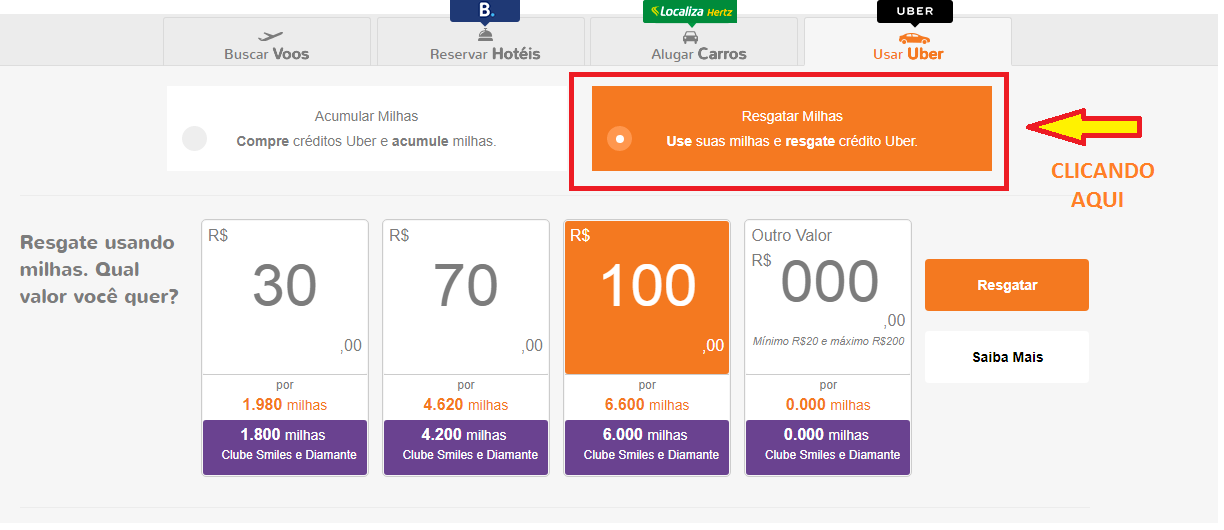Click the Outro Valor amount field
This screenshot has width=1224, height=530.
829,284
